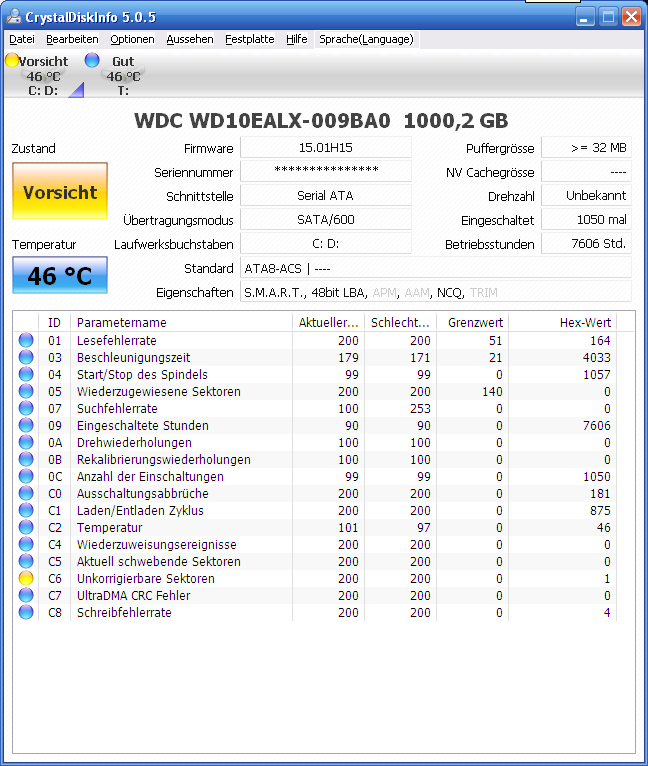The image size is (648, 766).
Task: Click the Aktueller column header
Action: (328, 322)
